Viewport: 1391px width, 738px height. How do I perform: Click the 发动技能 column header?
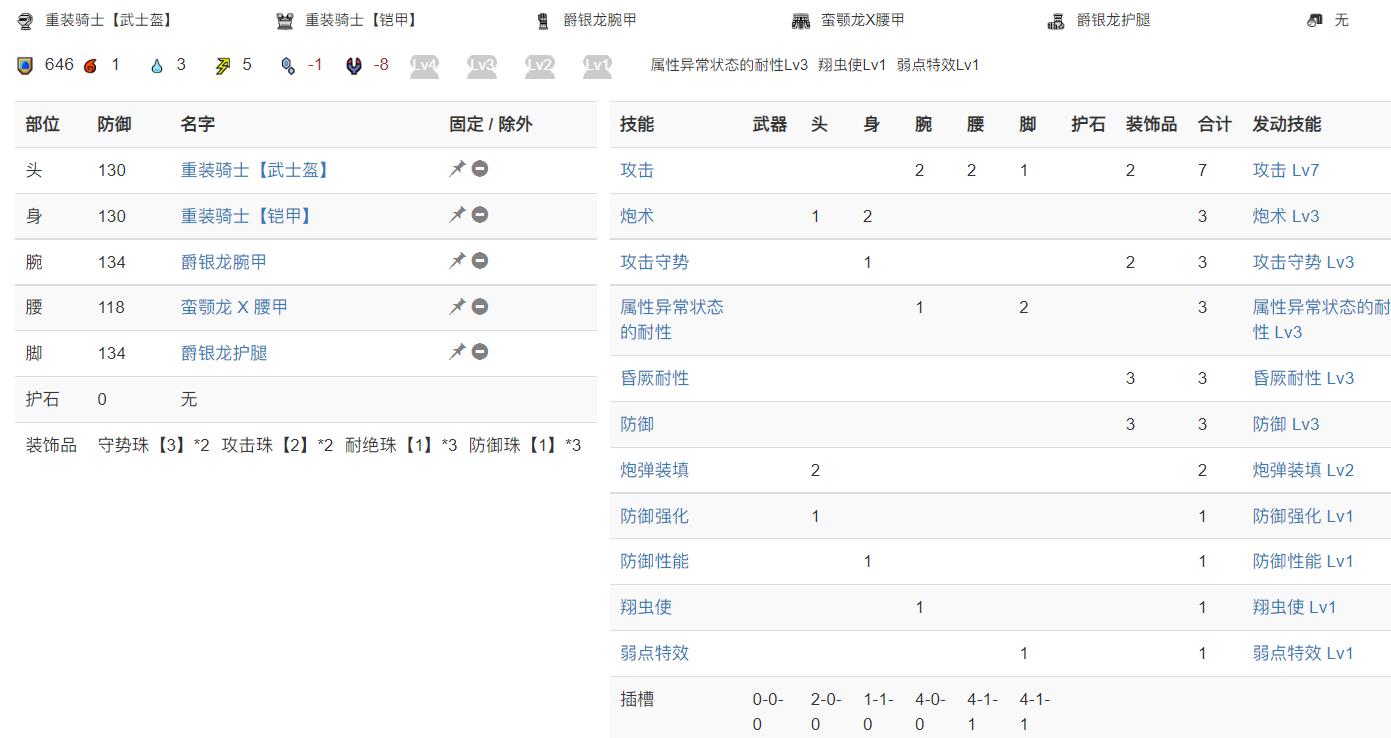point(1286,124)
